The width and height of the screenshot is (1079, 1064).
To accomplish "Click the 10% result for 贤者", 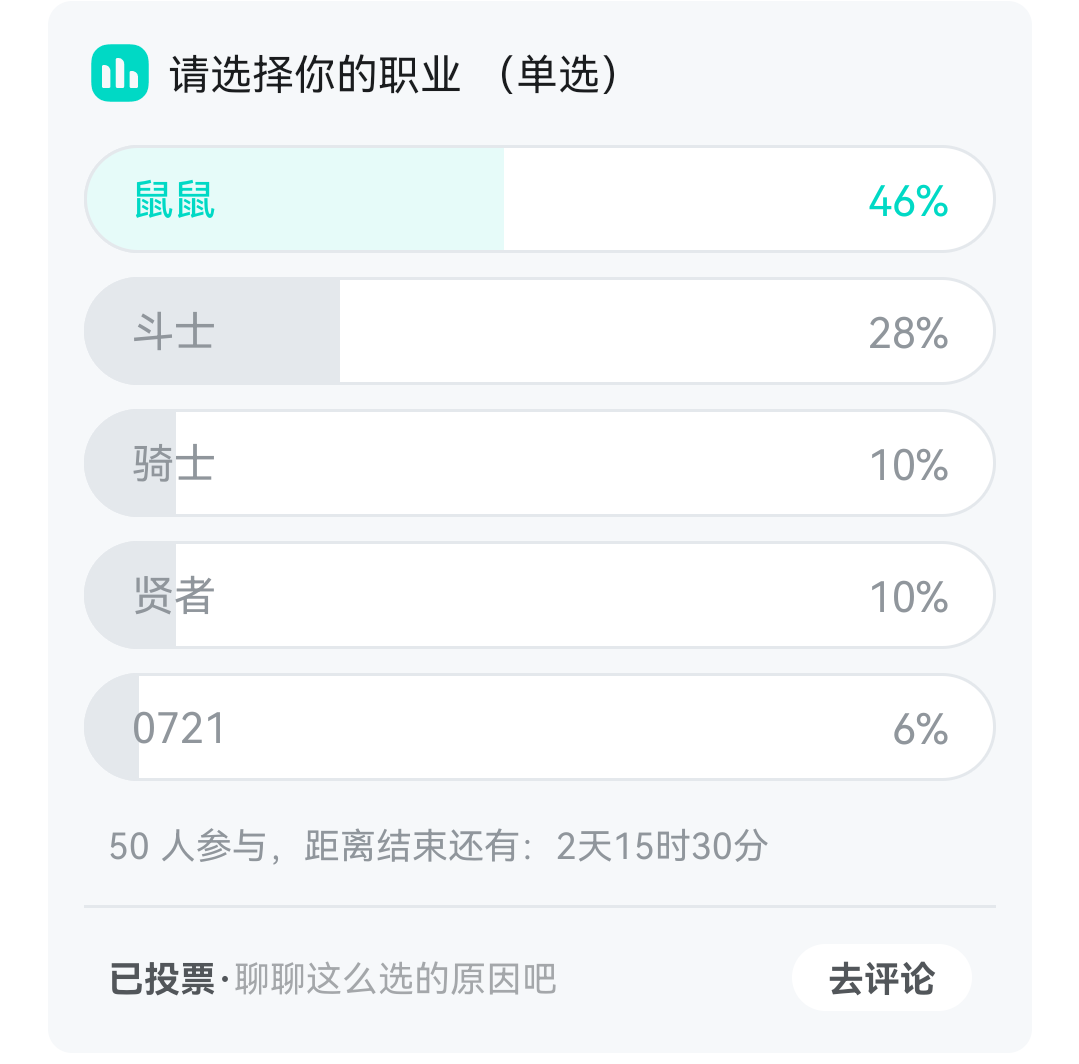I will point(909,597).
